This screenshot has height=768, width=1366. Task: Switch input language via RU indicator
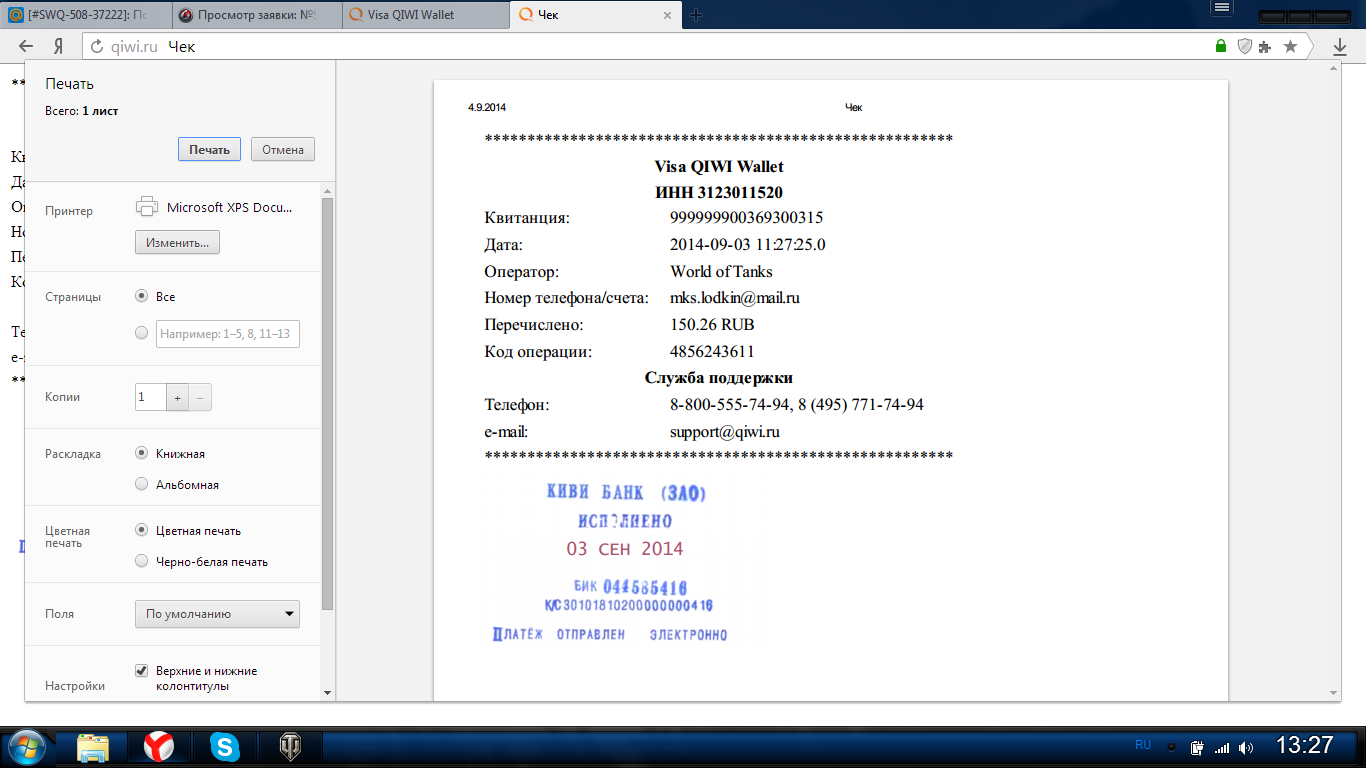[1143, 745]
